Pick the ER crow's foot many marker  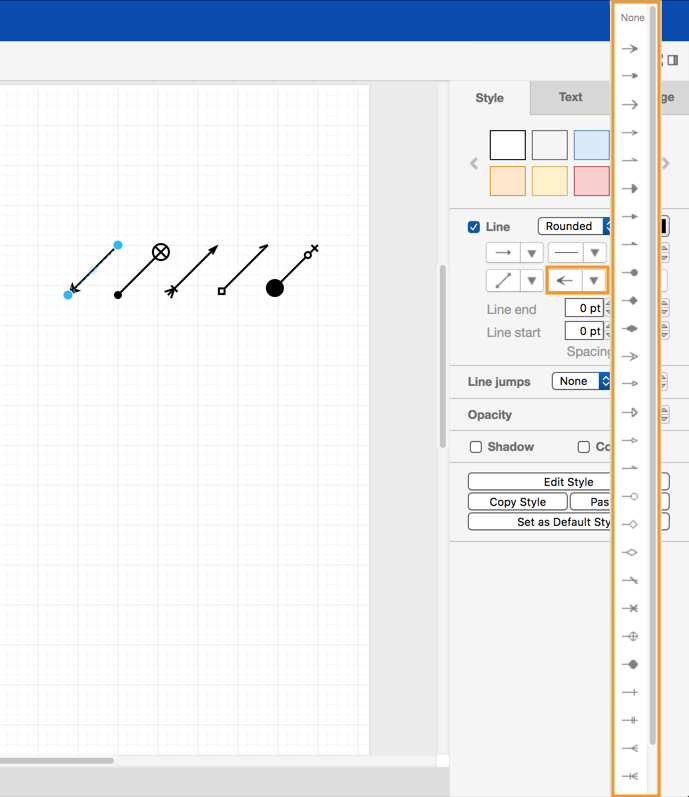[x=631, y=748]
